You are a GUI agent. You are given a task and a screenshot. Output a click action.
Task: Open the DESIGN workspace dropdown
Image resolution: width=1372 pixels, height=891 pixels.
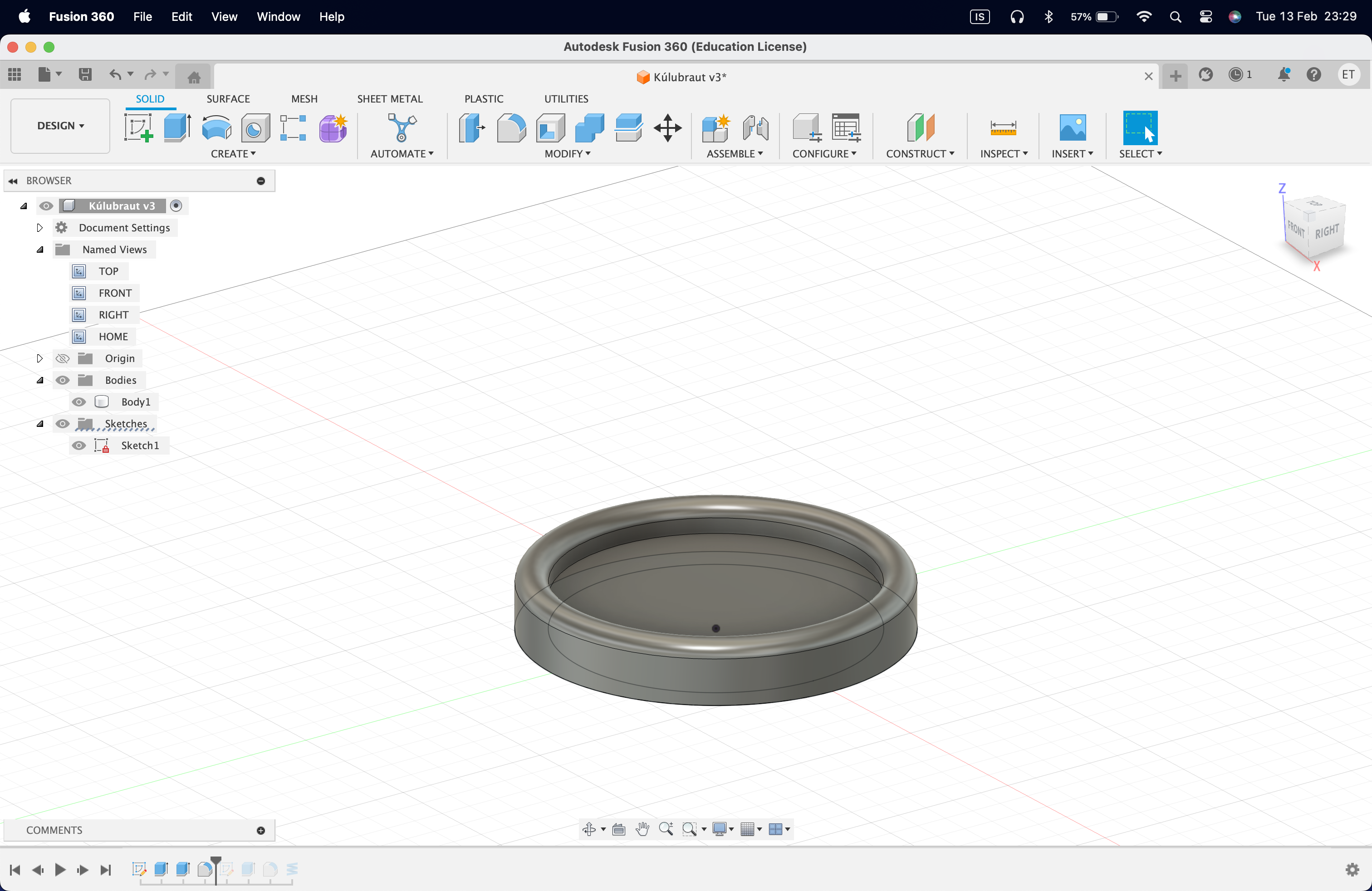pos(60,126)
